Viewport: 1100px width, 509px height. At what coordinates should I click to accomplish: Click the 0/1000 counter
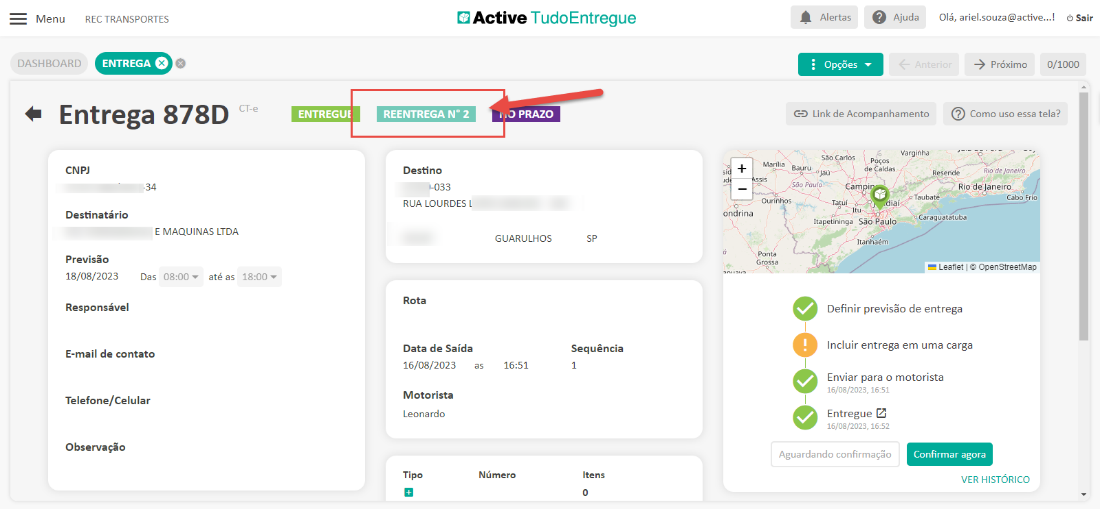tap(1062, 65)
